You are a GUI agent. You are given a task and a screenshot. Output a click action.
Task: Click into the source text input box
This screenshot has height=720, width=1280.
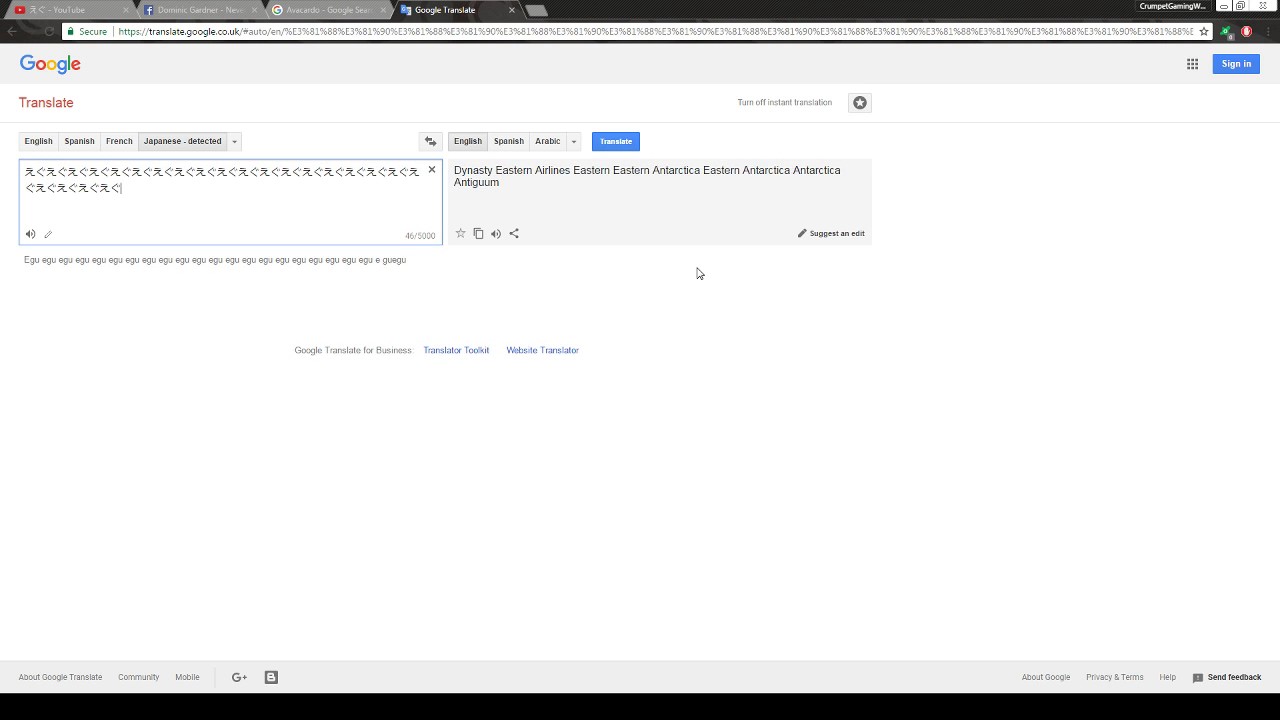click(230, 202)
